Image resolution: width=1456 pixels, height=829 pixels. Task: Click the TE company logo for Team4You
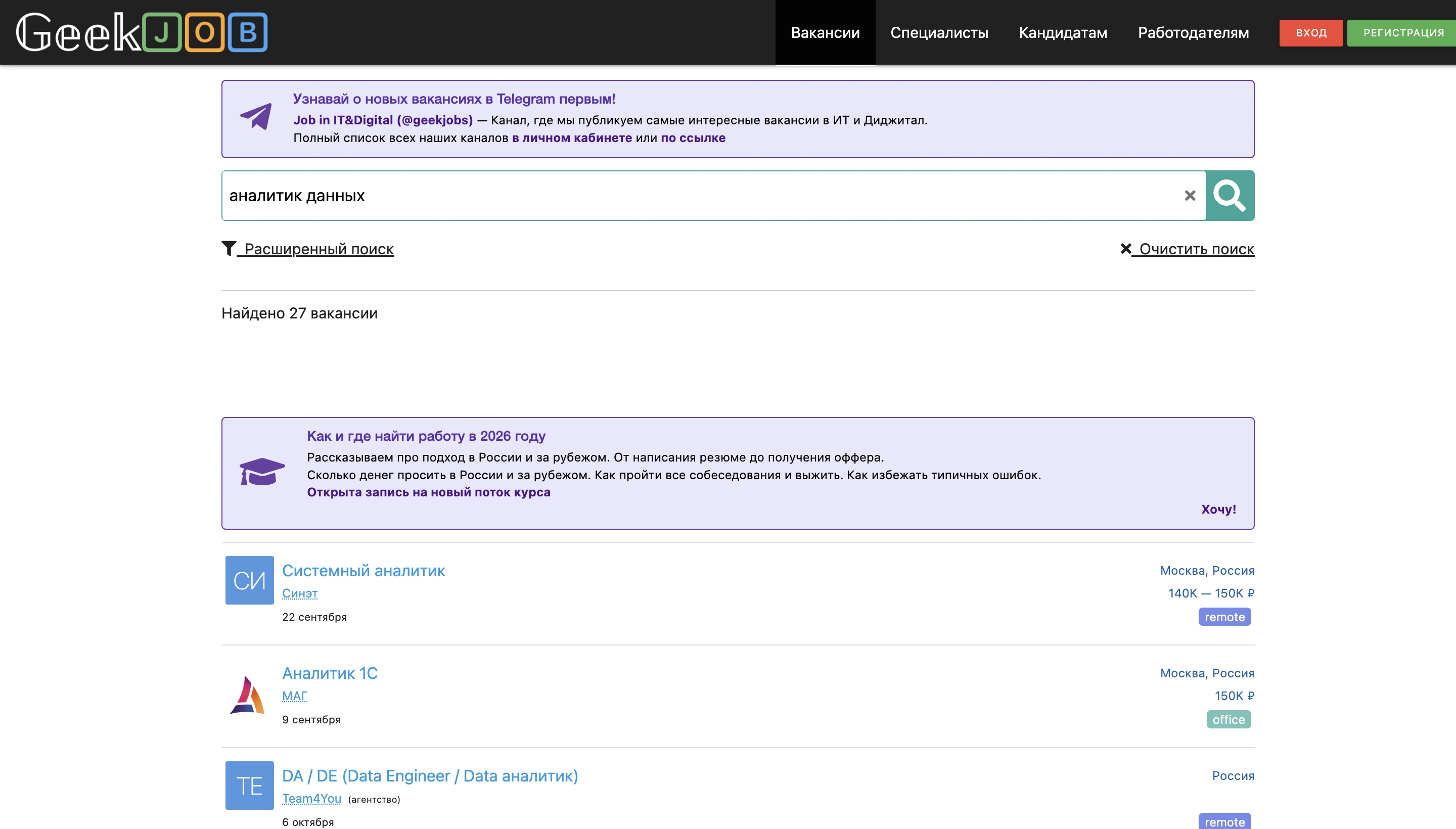point(249,785)
